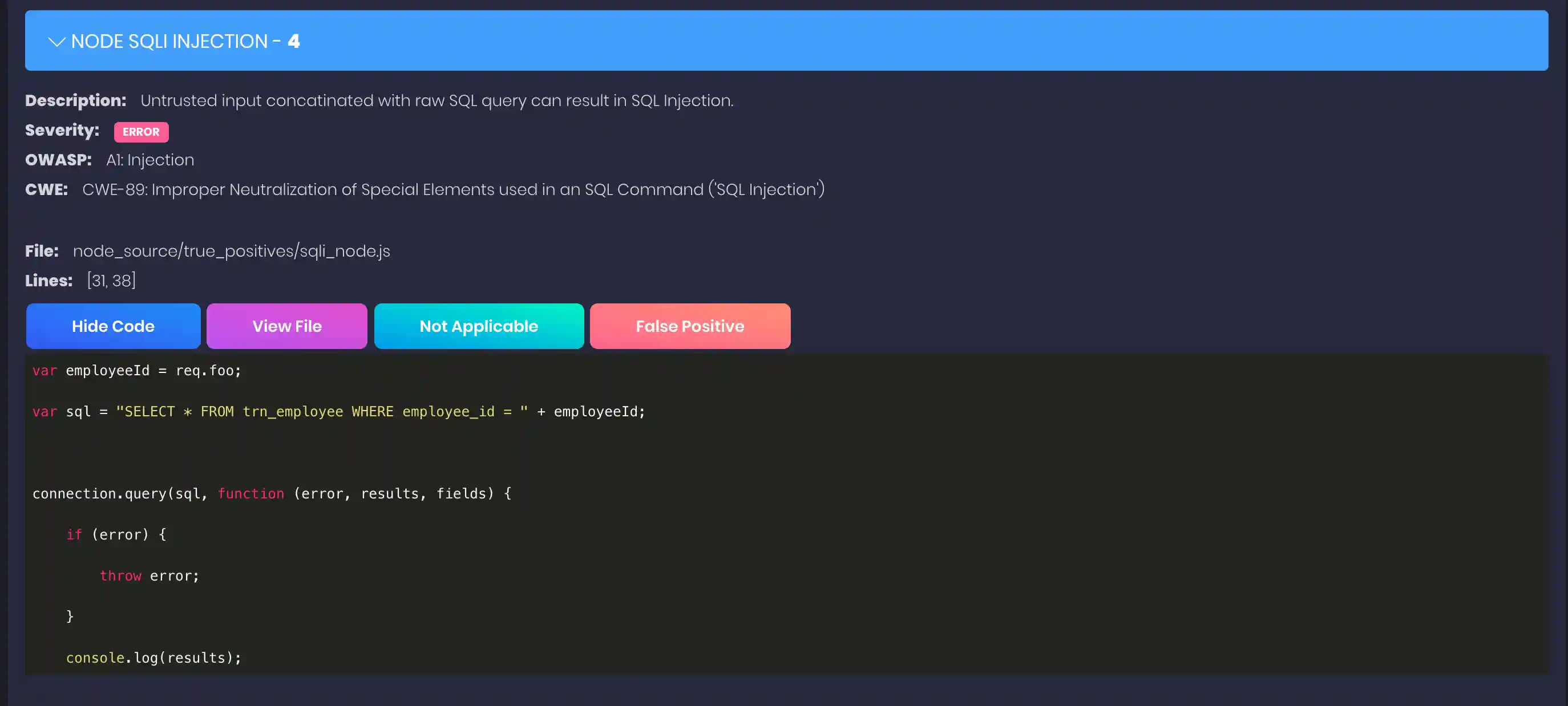The height and width of the screenshot is (706, 1568).
Task: Click the finding title NODE SQLI INJECTION
Action: click(x=172, y=40)
